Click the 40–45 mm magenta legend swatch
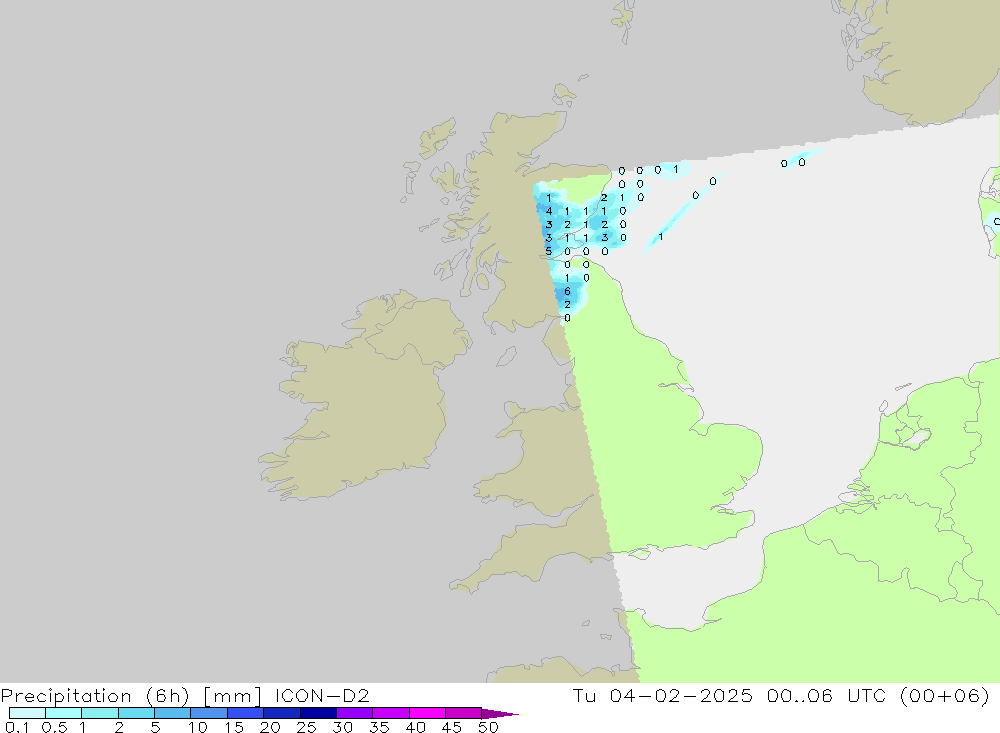Screen dimensions: 1000x733 [x=427, y=713]
